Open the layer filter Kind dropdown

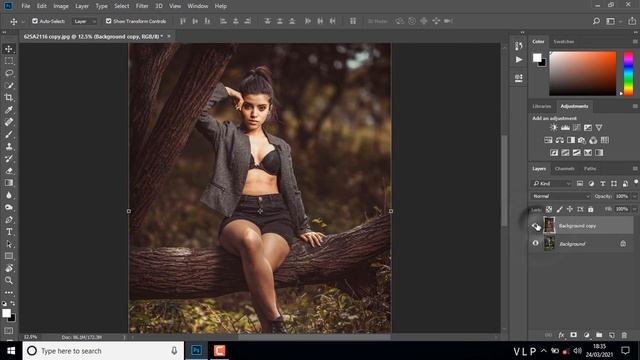click(551, 184)
